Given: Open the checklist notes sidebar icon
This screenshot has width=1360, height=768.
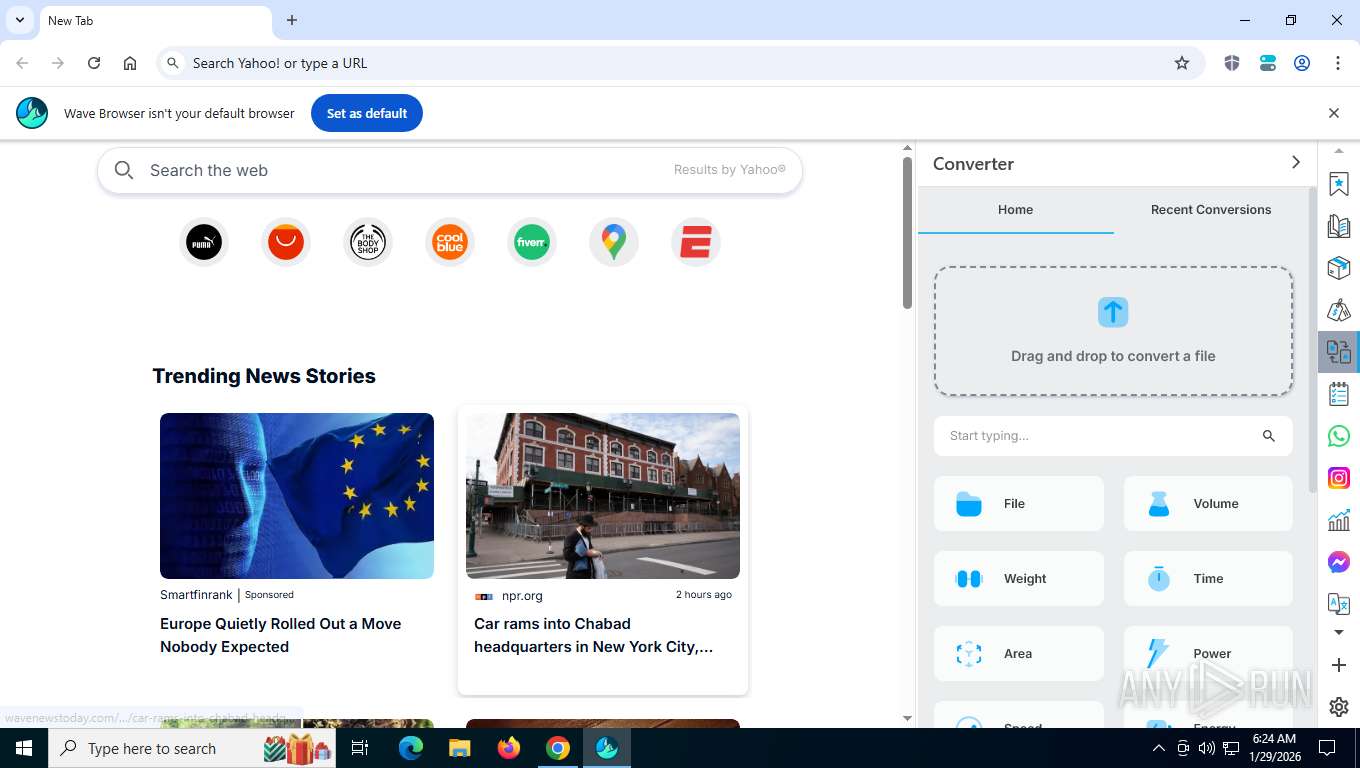Looking at the screenshot, I should click(x=1339, y=394).
